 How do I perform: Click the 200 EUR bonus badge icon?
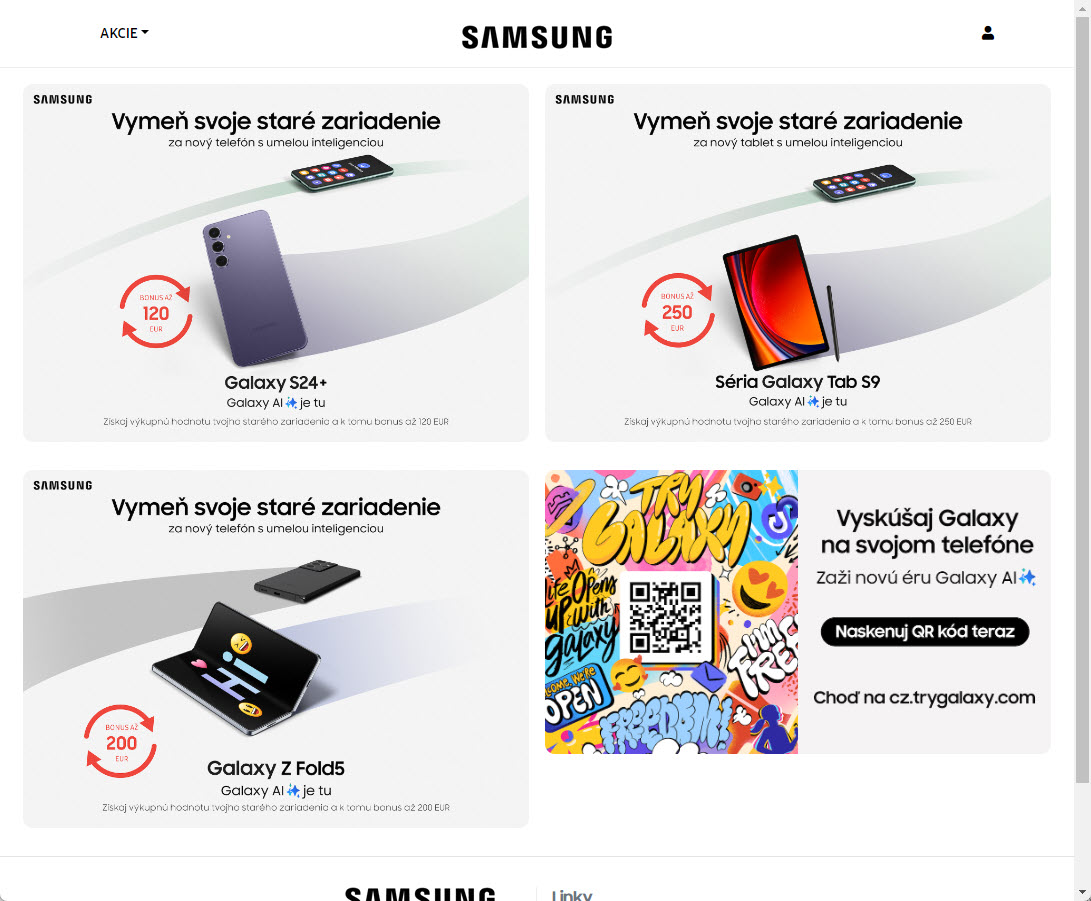pyautogui.click(x=121, y=742)
